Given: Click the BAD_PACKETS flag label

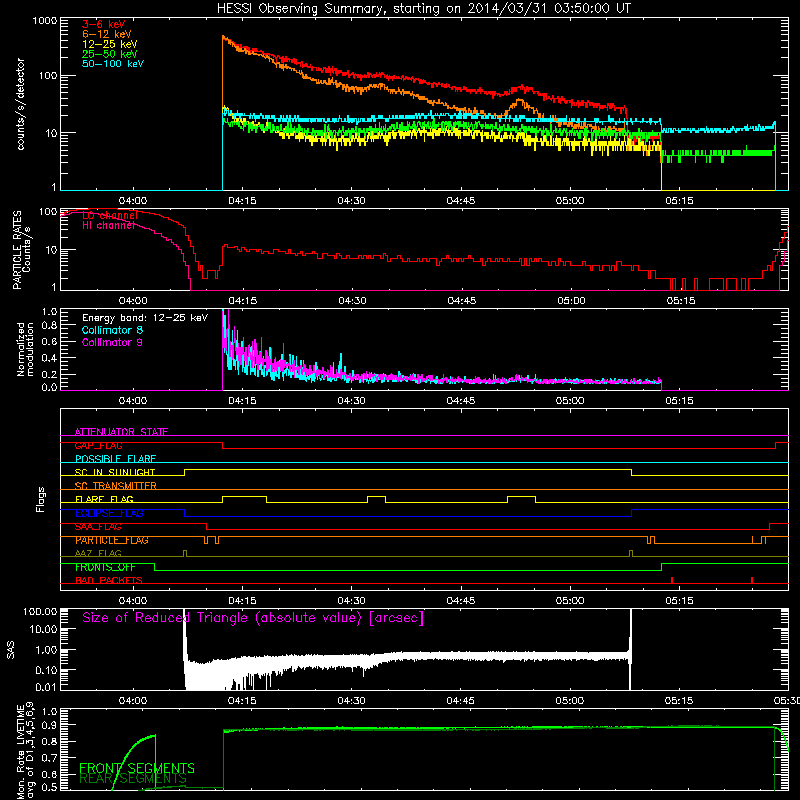Looking at the screenshot, I should 109,580.
